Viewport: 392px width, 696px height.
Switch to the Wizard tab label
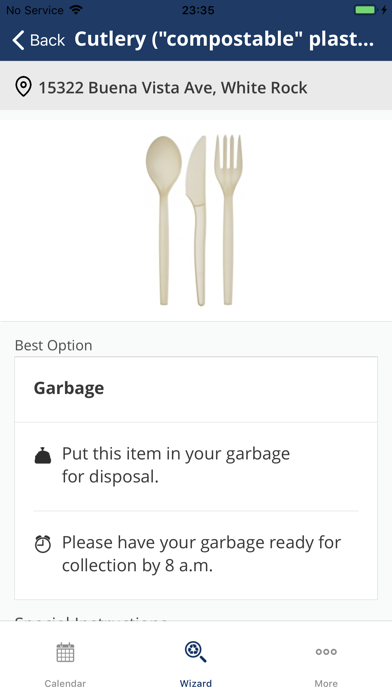pos(196,684)
